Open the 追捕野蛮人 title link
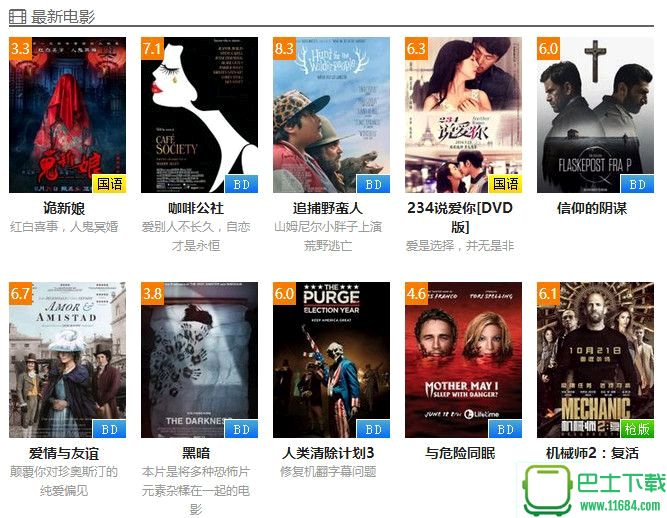 (x=328, y=208)
